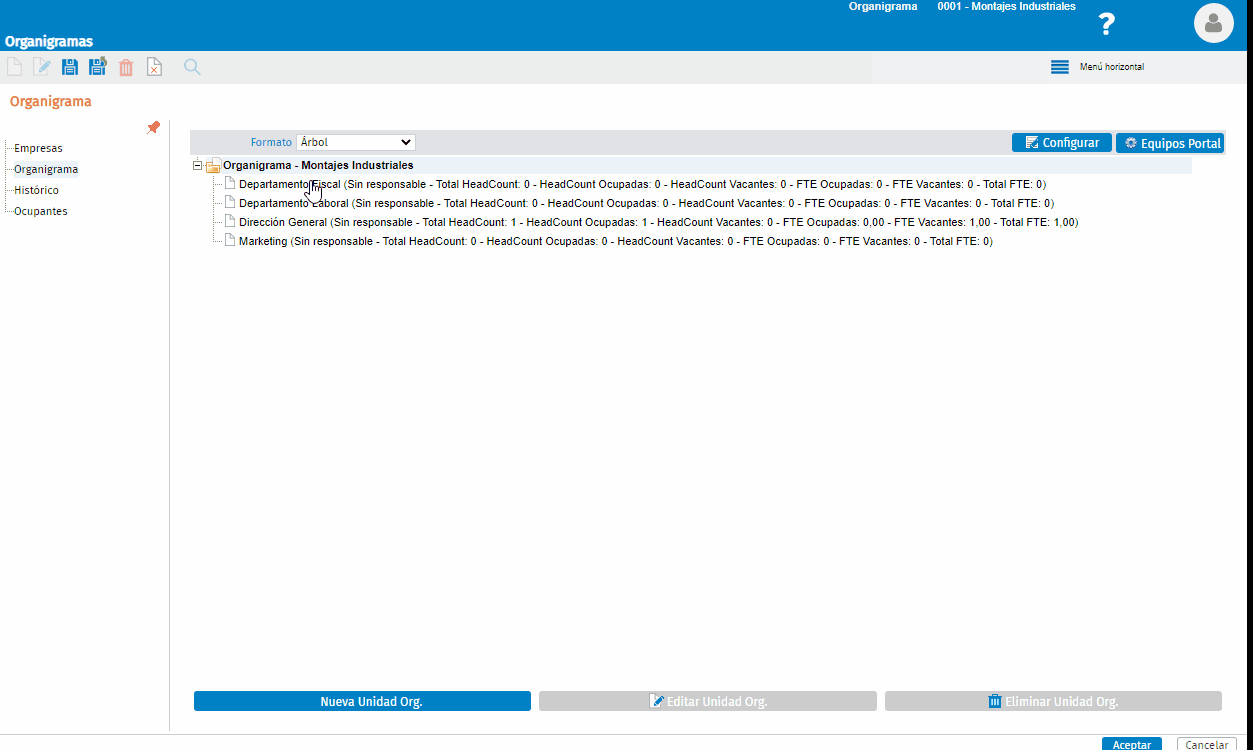This screenshot has height=750, width=1253.
Task: Click the Configurar button
Action: tap(1062, 142)
